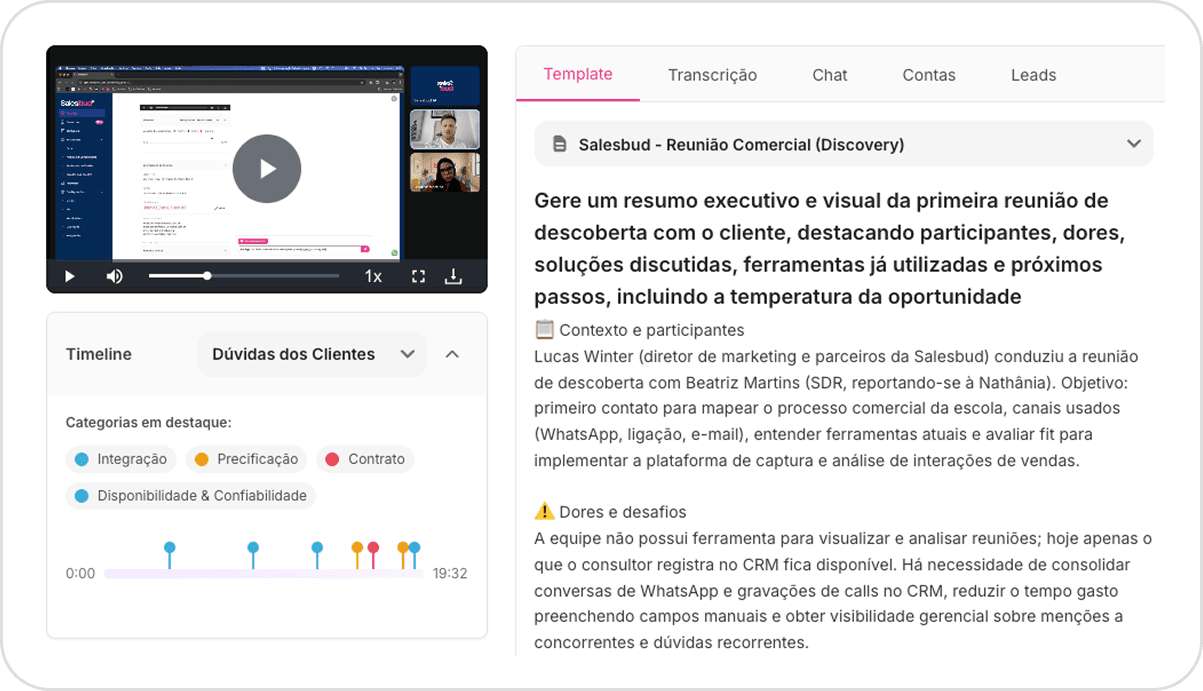Start playback with the small play icon in the player bar
This screenshot has height=691, width=1203.
(70, 277)
